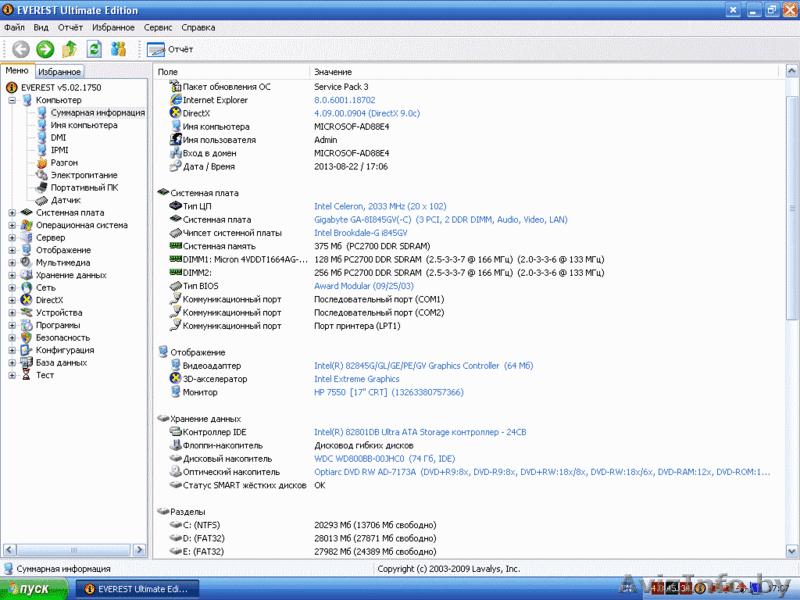
Task: Open Электропитание in the sidebar tree
Action: coord(83,175)
